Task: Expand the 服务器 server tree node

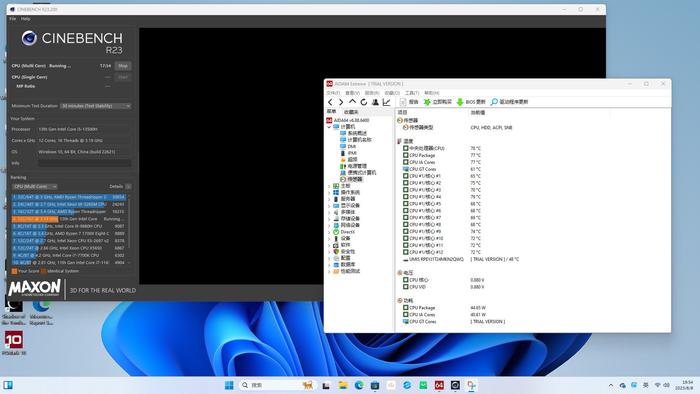Action: (x=329, y=199)
